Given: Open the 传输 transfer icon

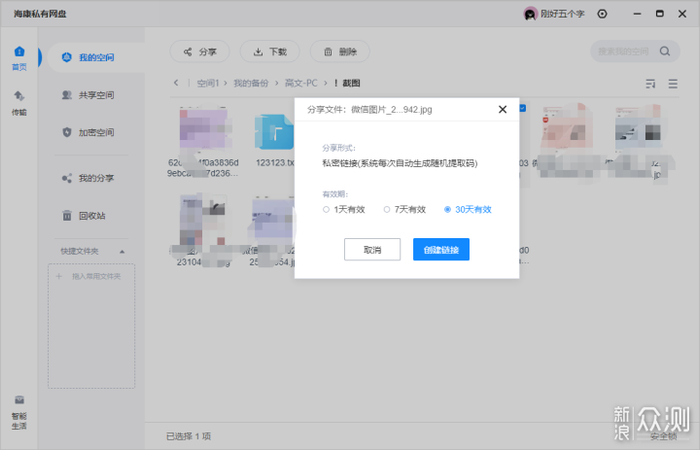Looking at the screenshot, I should click(x=19, y=103).
